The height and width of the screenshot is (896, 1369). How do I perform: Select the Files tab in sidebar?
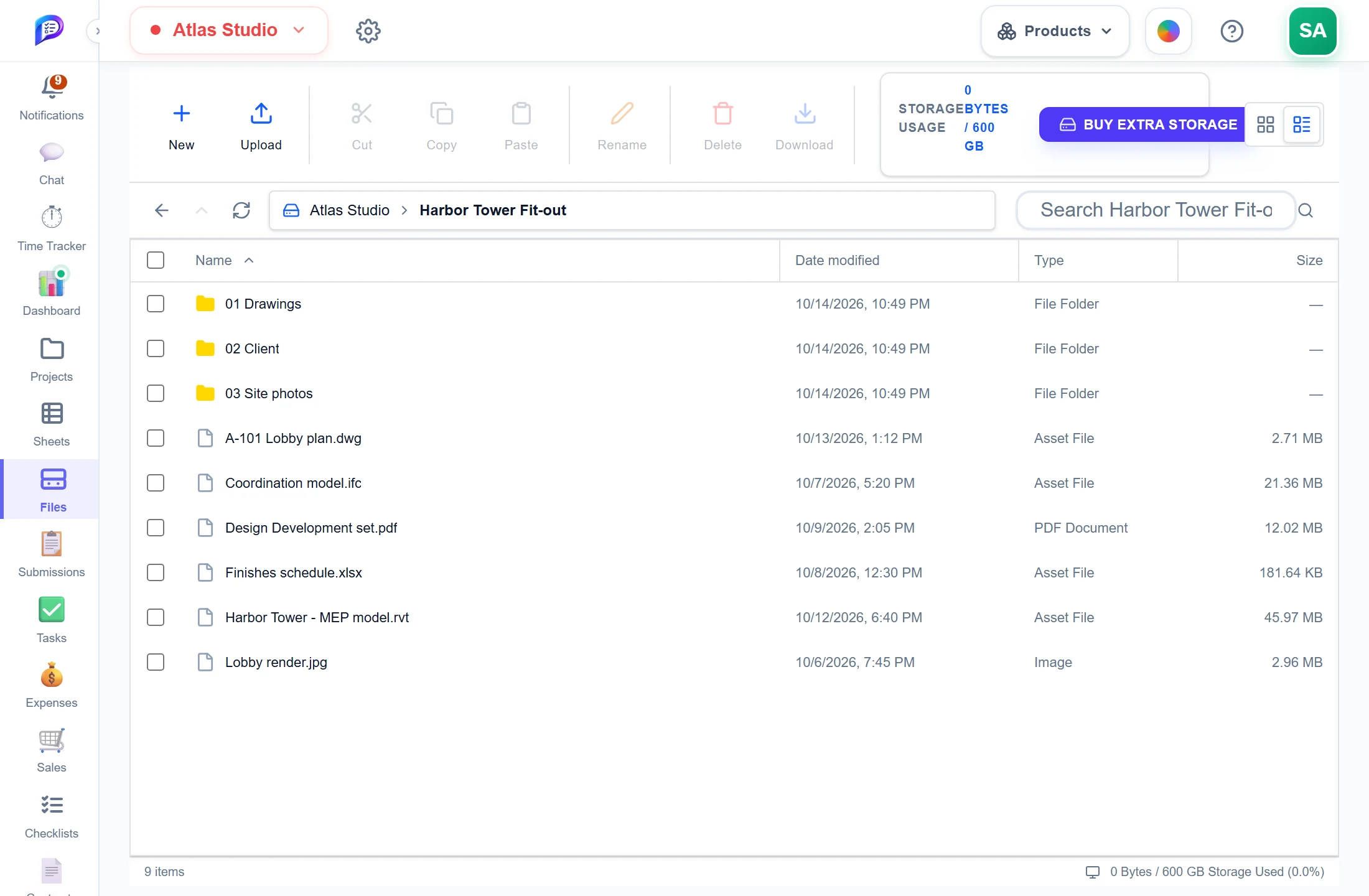(x=51, y=490)
